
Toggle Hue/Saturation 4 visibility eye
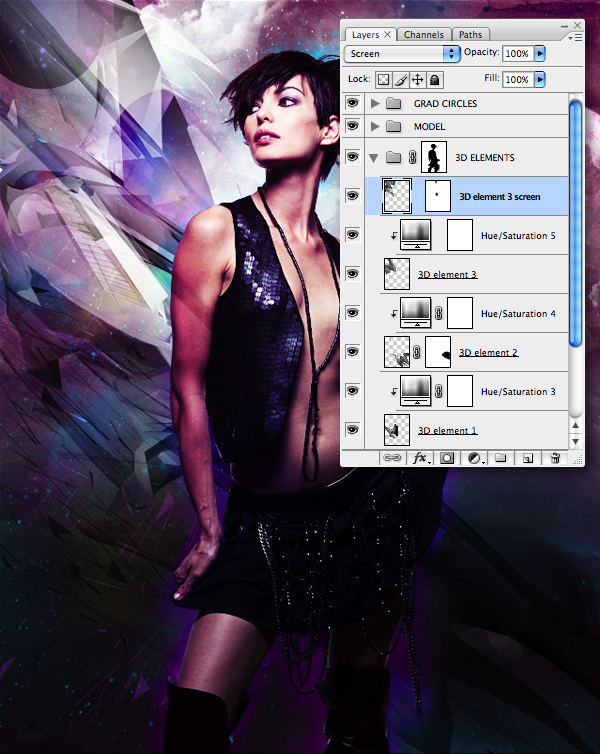pyautogui.click(x=352, y=313)
